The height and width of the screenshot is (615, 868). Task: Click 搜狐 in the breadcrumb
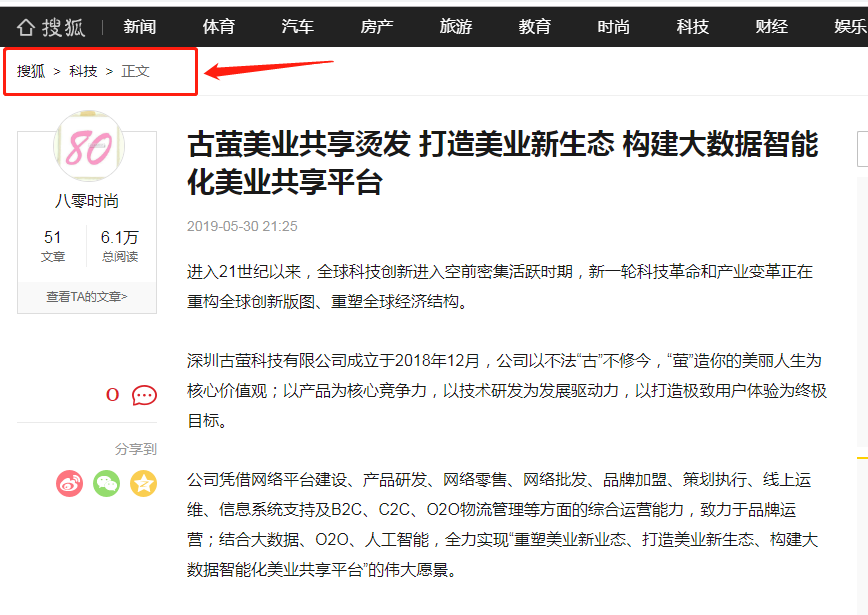[31, 71]
